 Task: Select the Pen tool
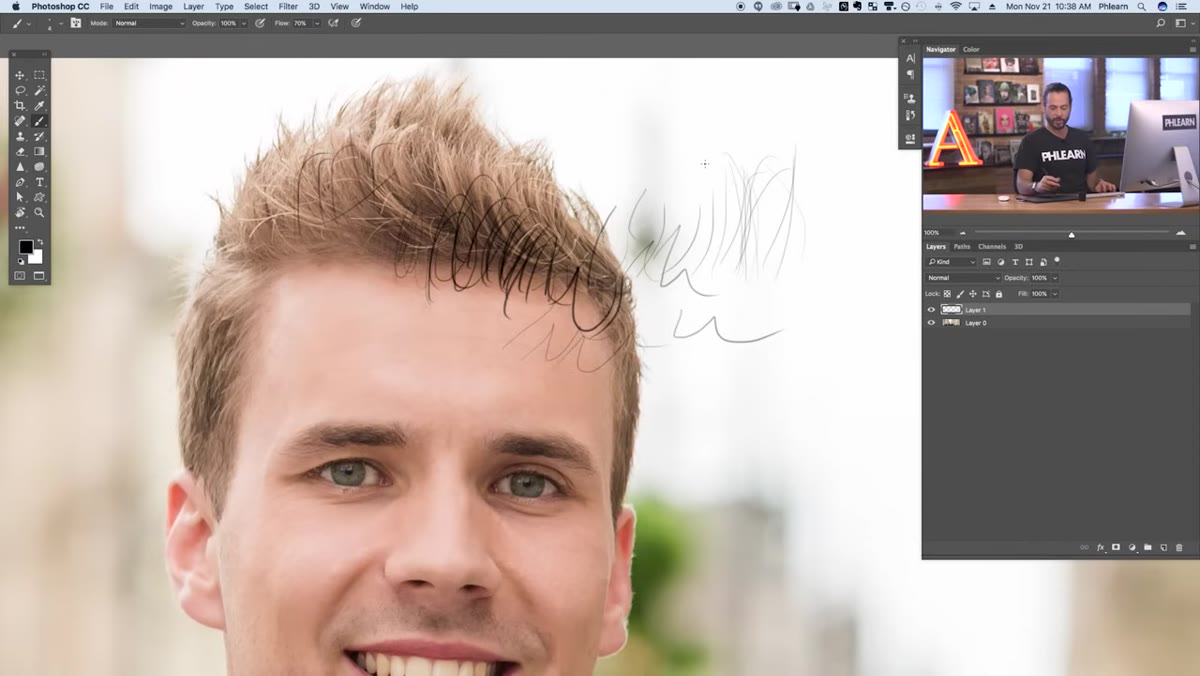tap(20, 182)
